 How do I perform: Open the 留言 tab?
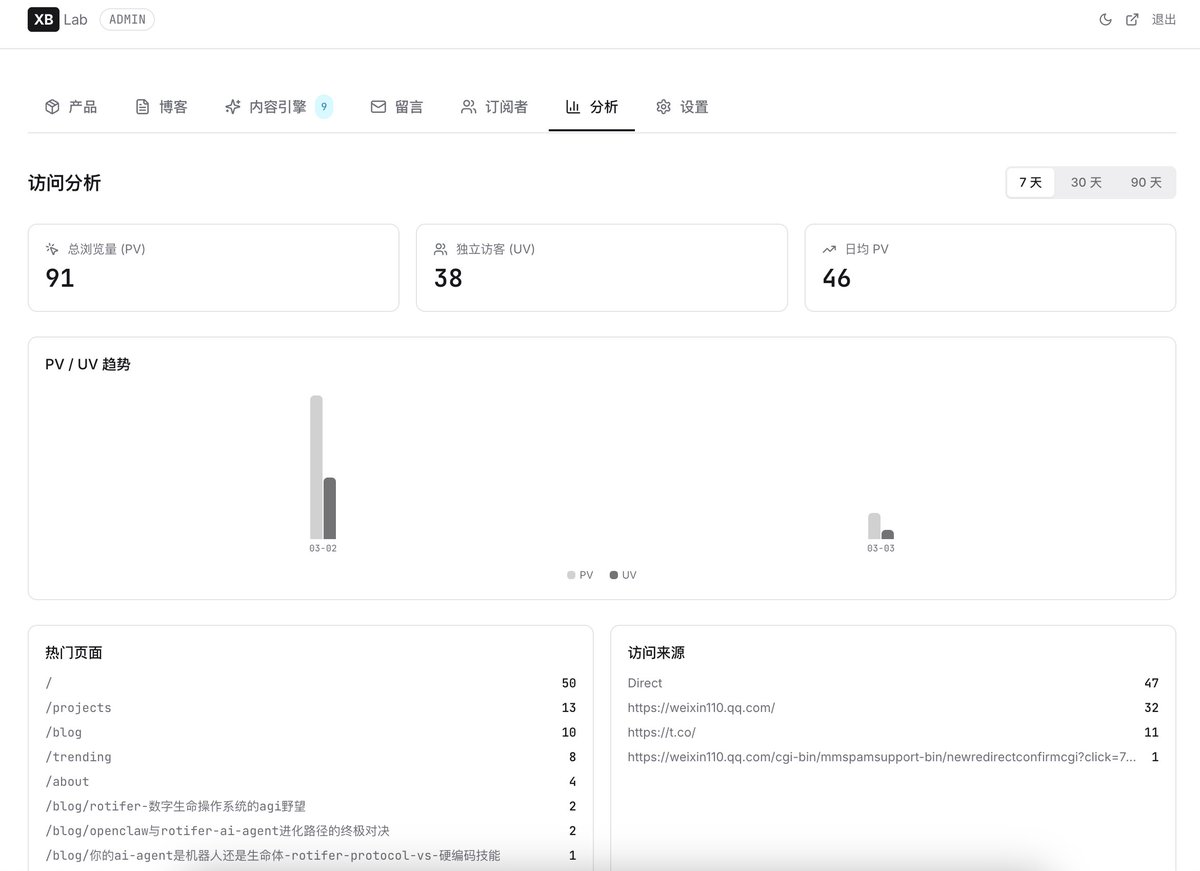[397, 106]
